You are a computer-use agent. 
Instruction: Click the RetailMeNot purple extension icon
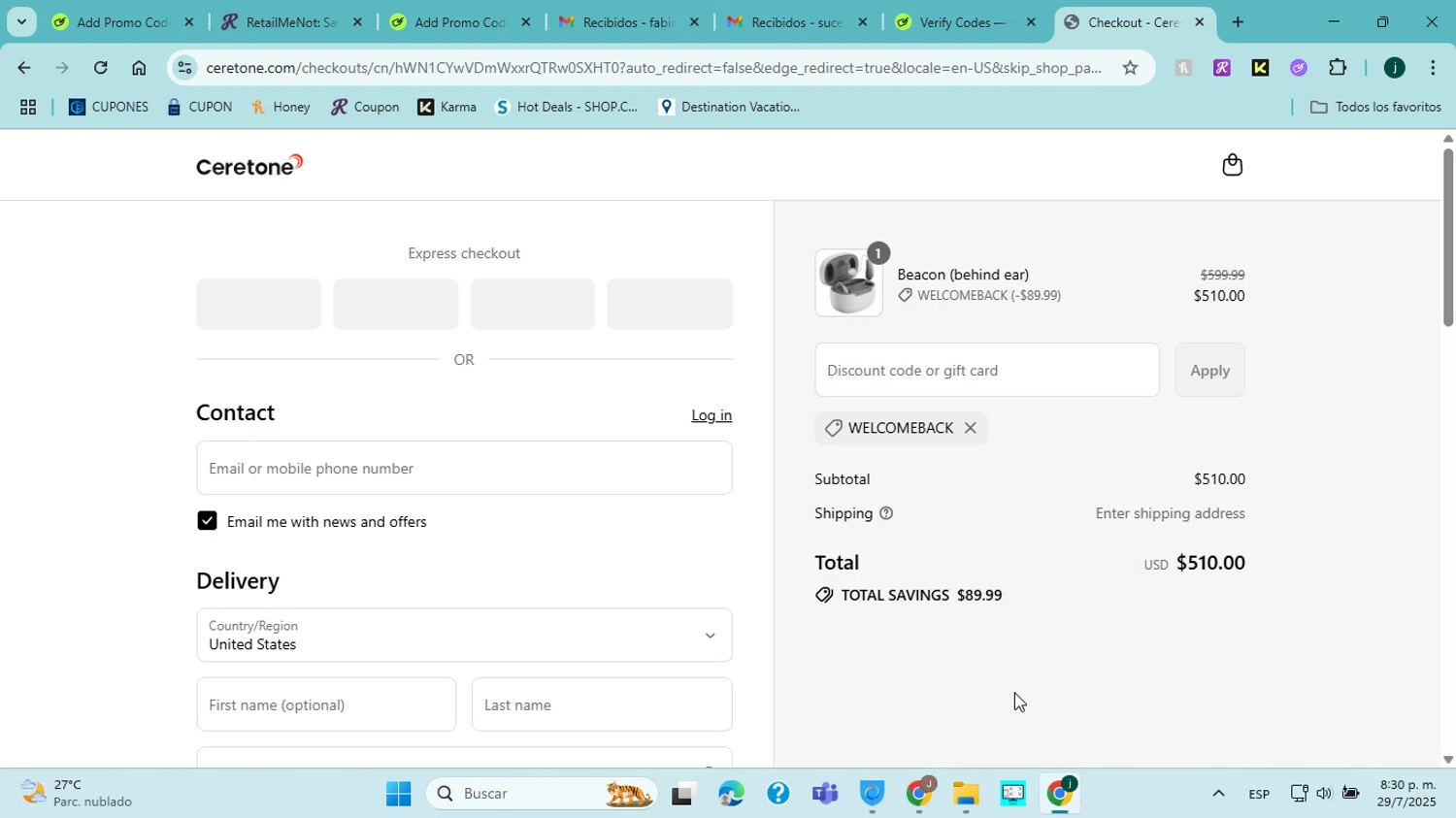[x=1222, y=68]
